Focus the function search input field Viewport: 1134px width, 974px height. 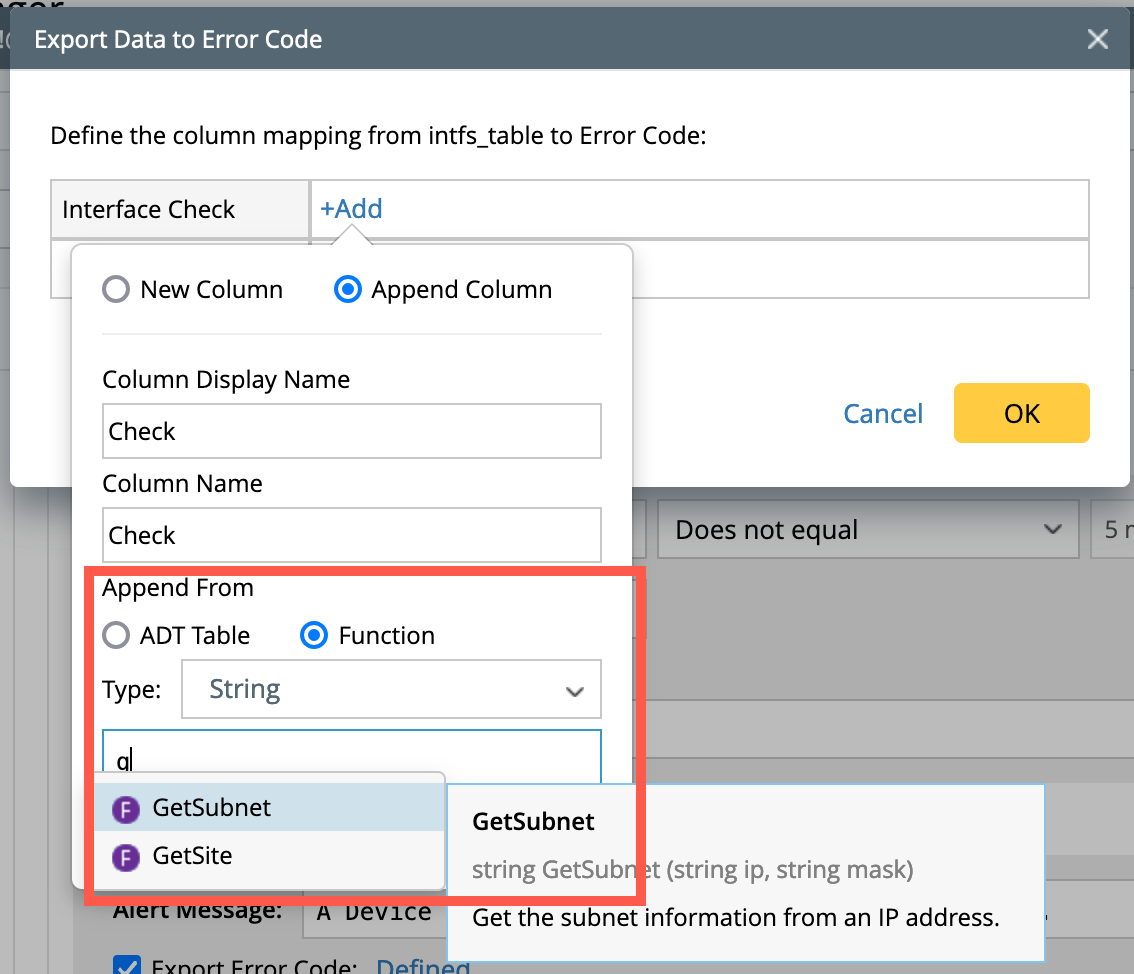point(351,758)
